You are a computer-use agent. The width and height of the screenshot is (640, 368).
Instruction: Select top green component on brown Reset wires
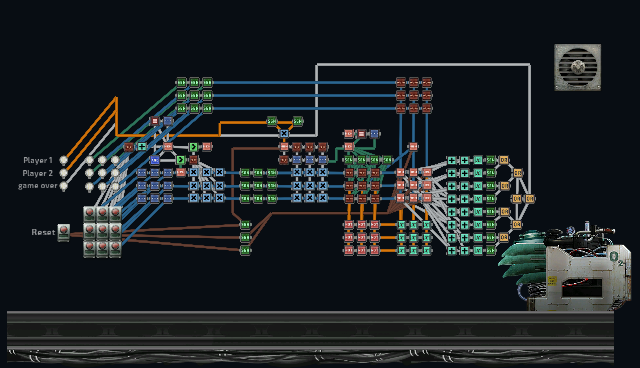tap(245, 224)
